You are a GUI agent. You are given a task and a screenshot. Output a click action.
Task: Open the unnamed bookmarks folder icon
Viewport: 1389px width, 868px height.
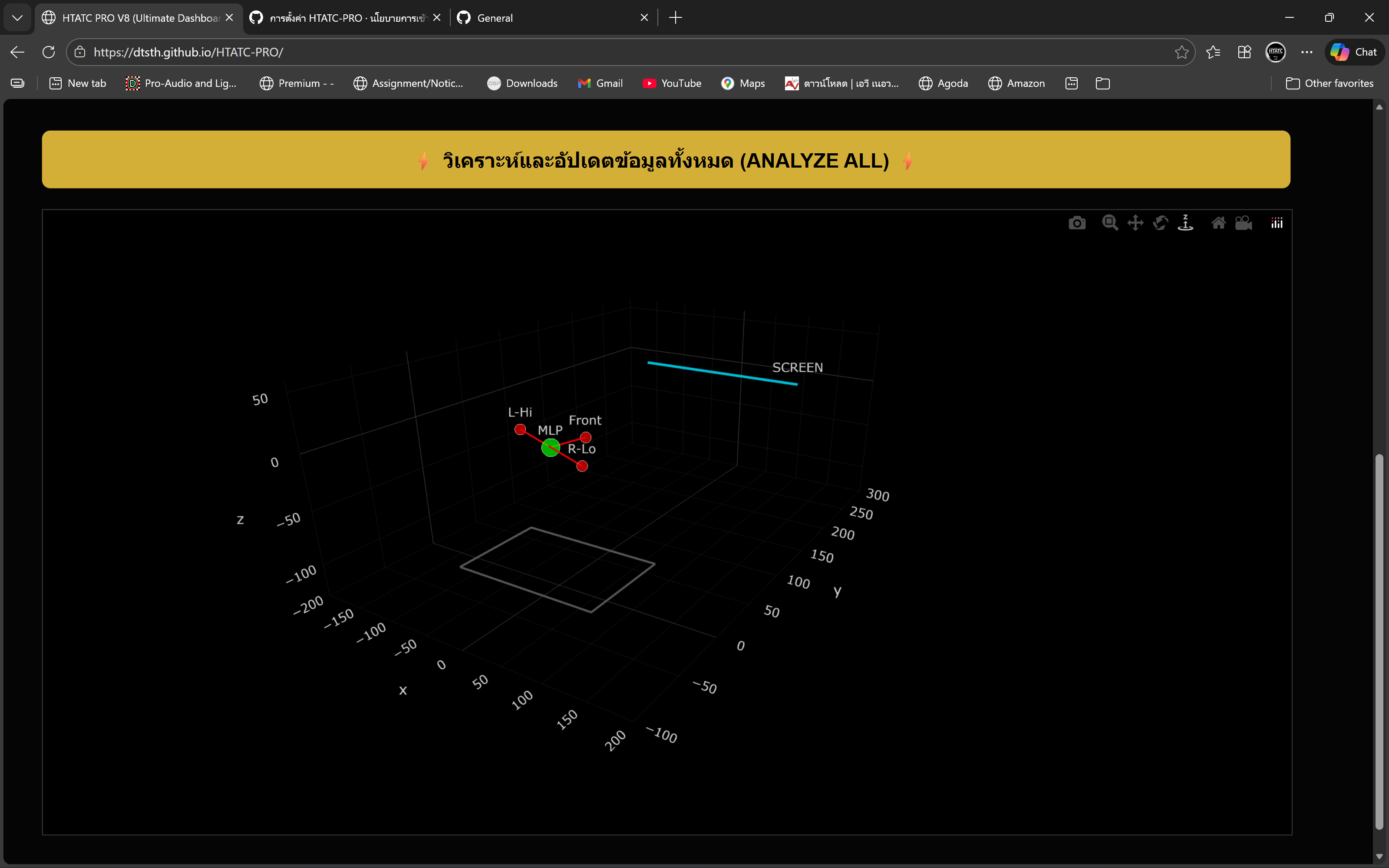[1102, 83]
